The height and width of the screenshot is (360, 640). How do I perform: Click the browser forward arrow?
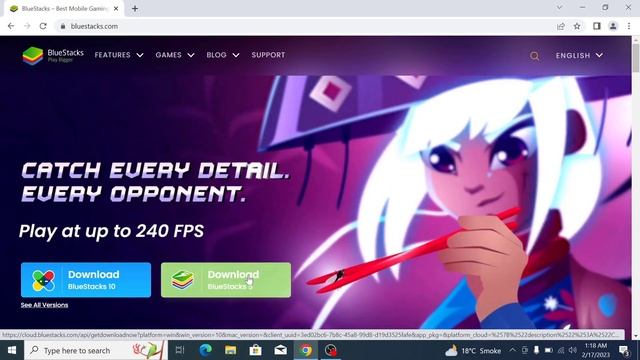click(x=27, y=26)
